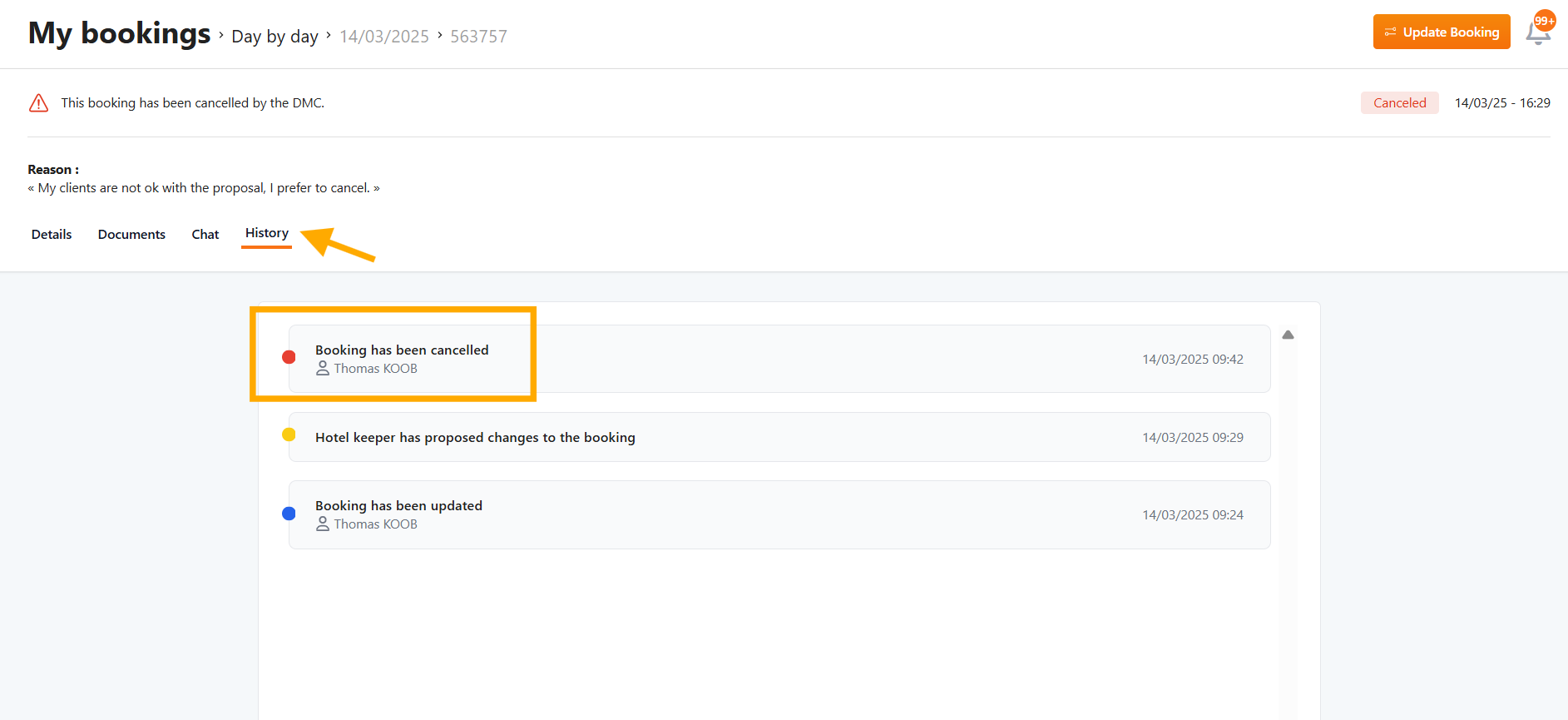Click the 99+ notification badge
Screen dimensions: 1568x720
point(1545,21)
